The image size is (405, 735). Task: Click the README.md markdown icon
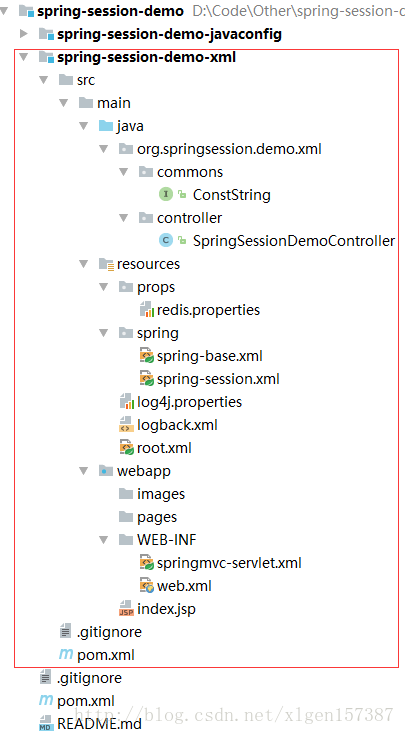click(46, 723)
